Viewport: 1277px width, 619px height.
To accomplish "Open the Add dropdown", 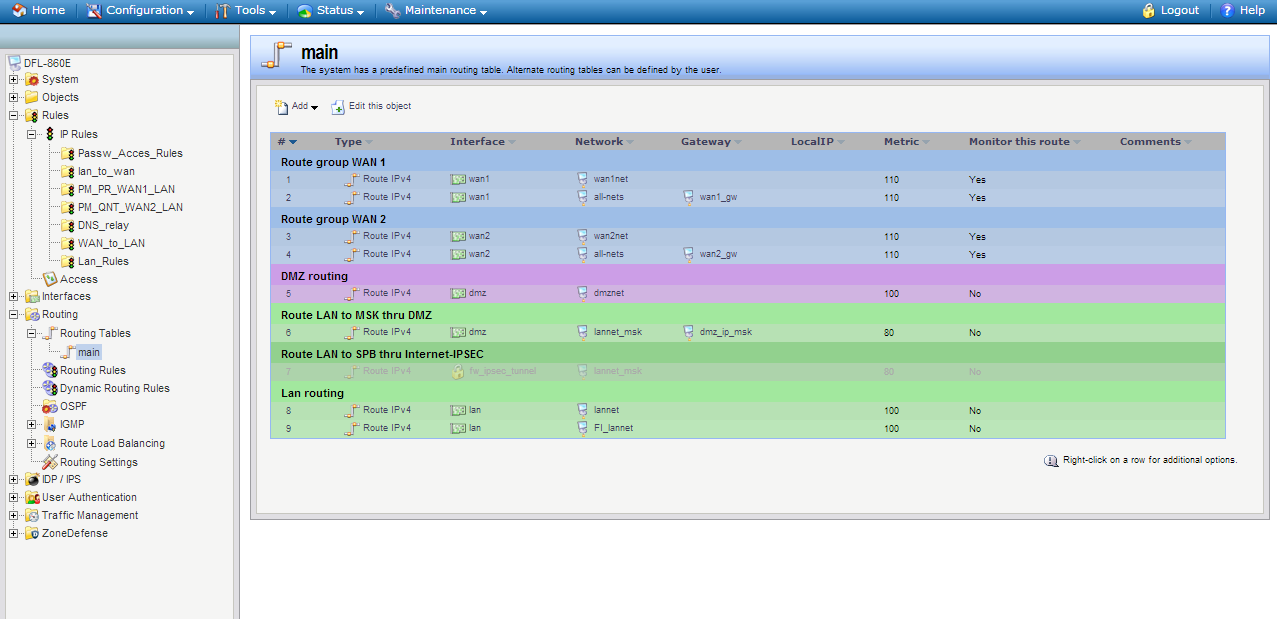I will click(x=298, y=107).
